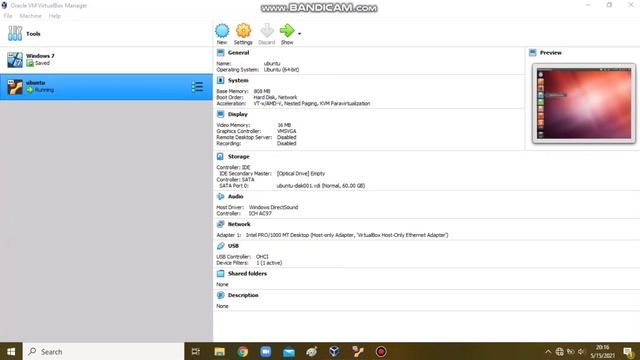Click the Windows Start button
Viewport: 640px width, 360px height.
click(11, 351)
